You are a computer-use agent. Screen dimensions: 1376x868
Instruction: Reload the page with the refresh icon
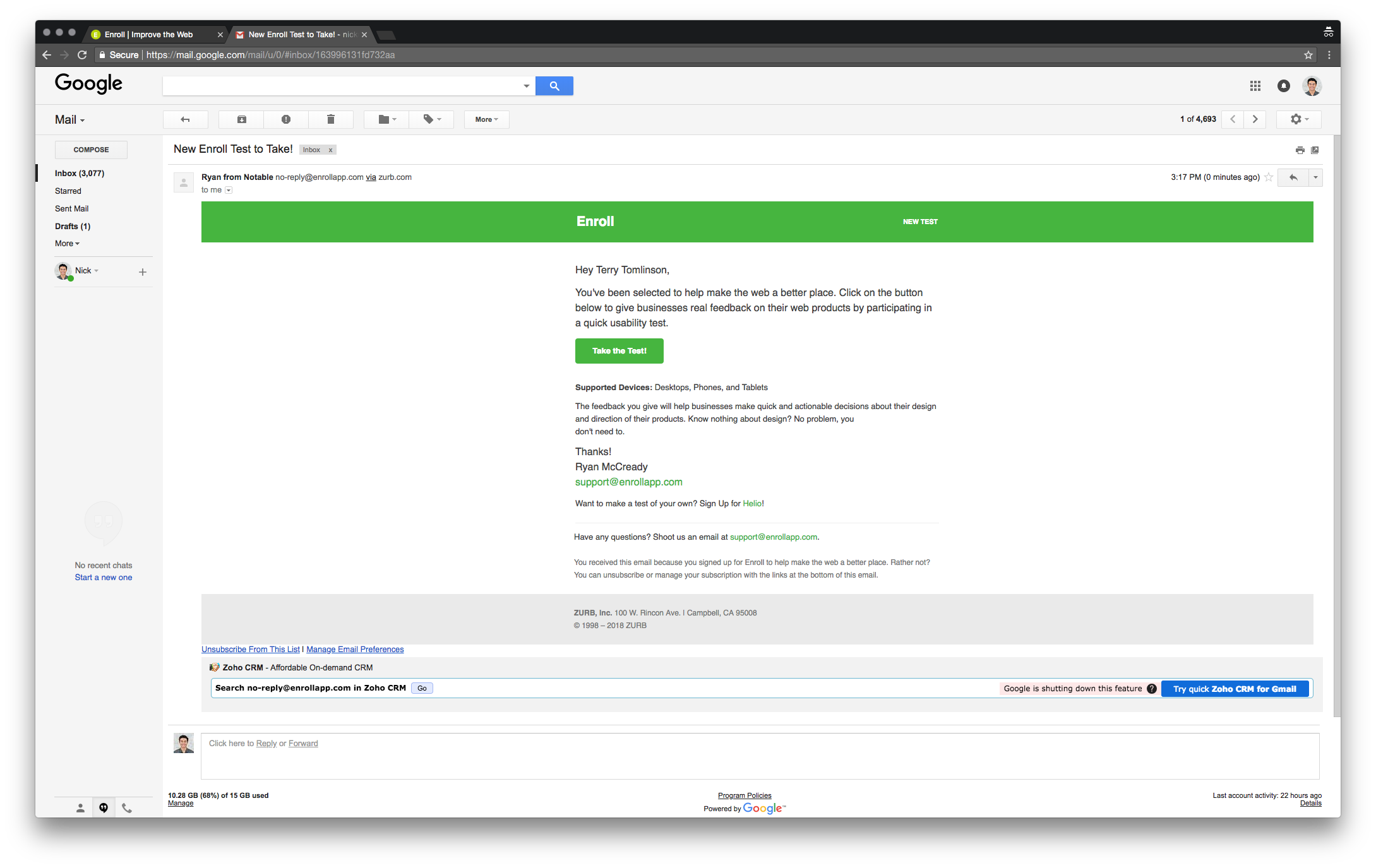click(x=82, y=55)
